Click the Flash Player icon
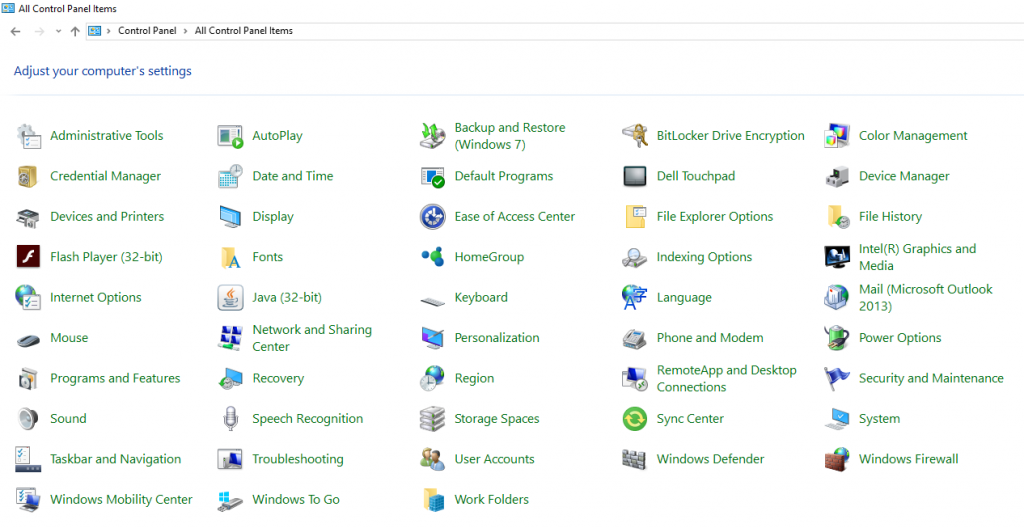 (28, 257)
